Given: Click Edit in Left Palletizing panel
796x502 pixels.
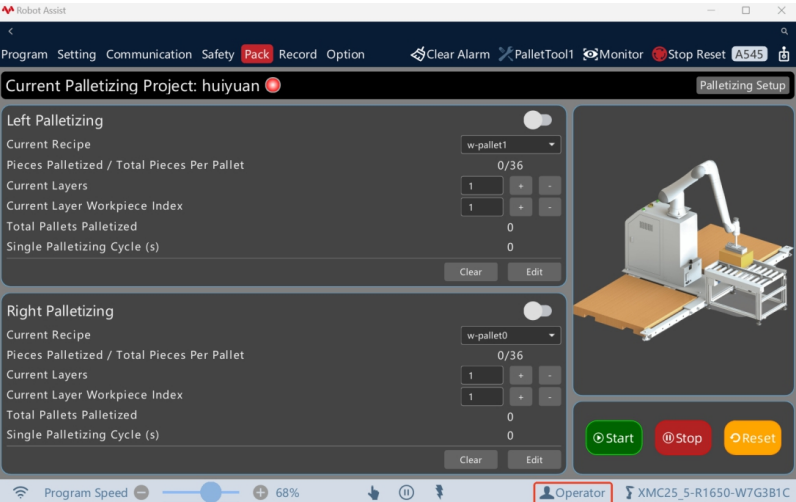Looking at the screenshot, I should pyautogui.click(x=534, y=272).
